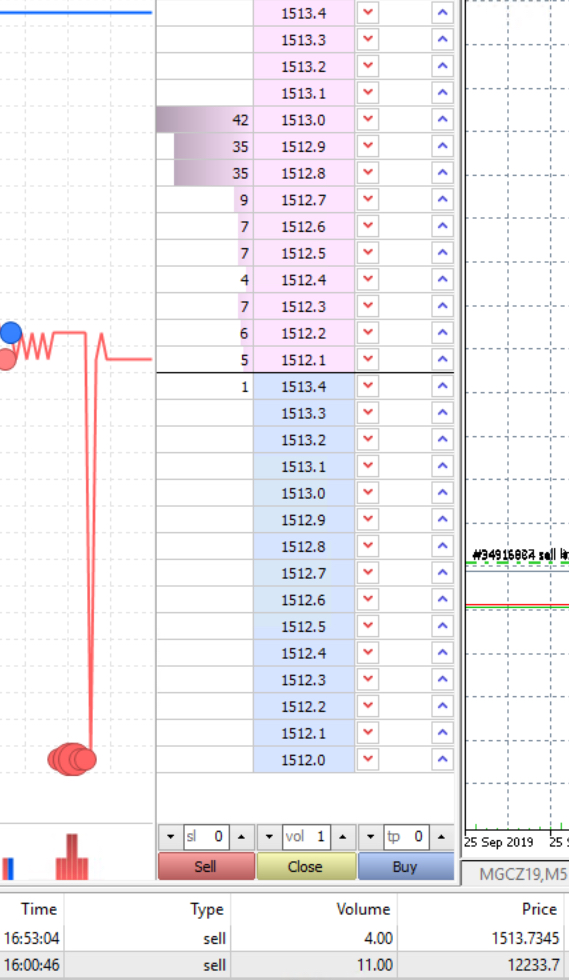This screenshot has height=980, width=569.
Task: Click blue up arrow on row with volume 9
Action: [442, 199]
